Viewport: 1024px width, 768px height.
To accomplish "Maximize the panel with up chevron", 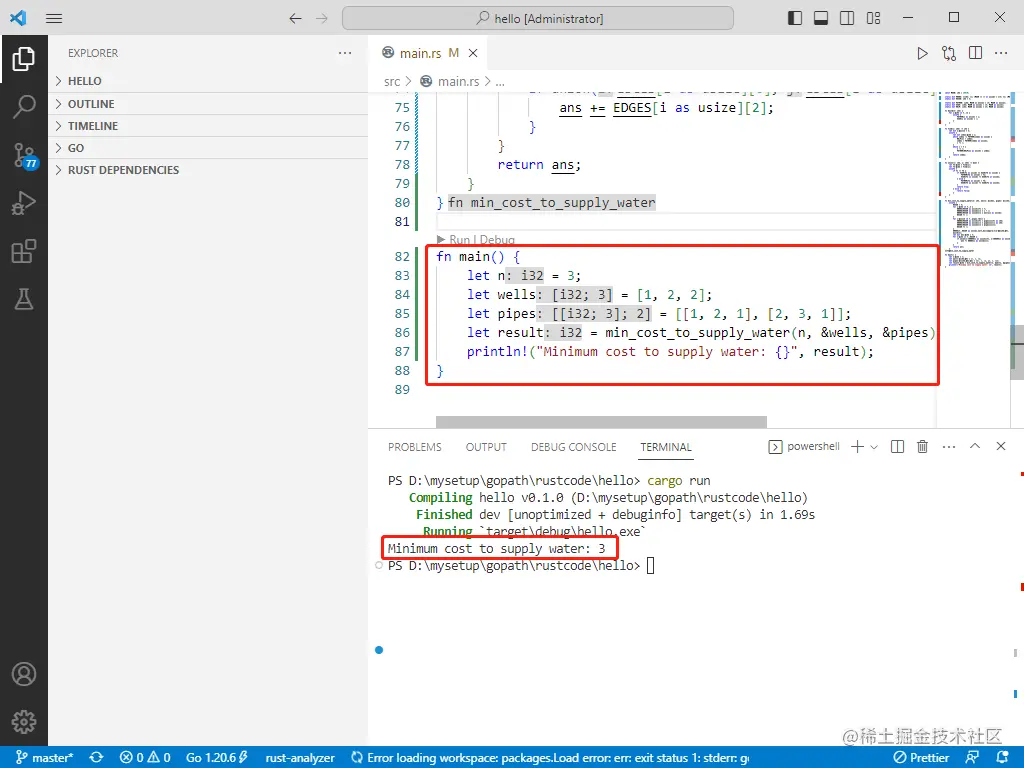I will (975, 446).
